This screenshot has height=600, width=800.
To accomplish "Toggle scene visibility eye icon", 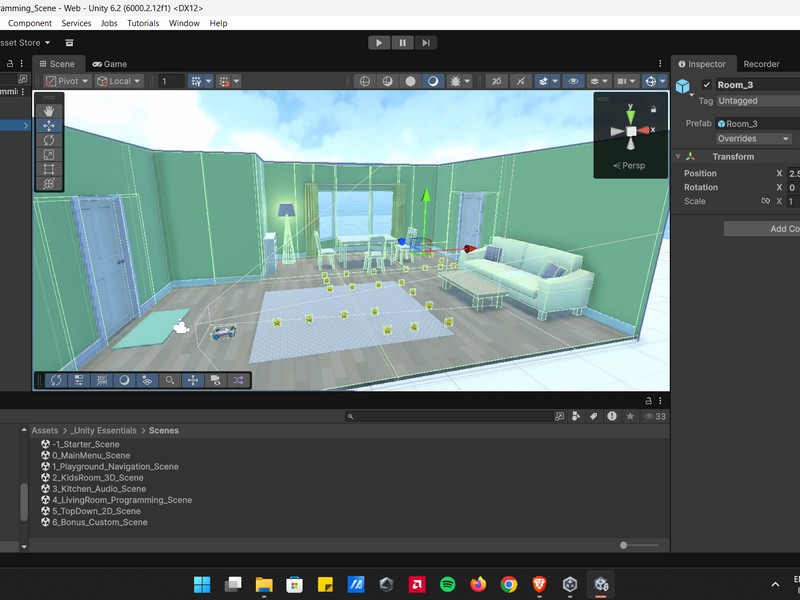I will 573,81.
